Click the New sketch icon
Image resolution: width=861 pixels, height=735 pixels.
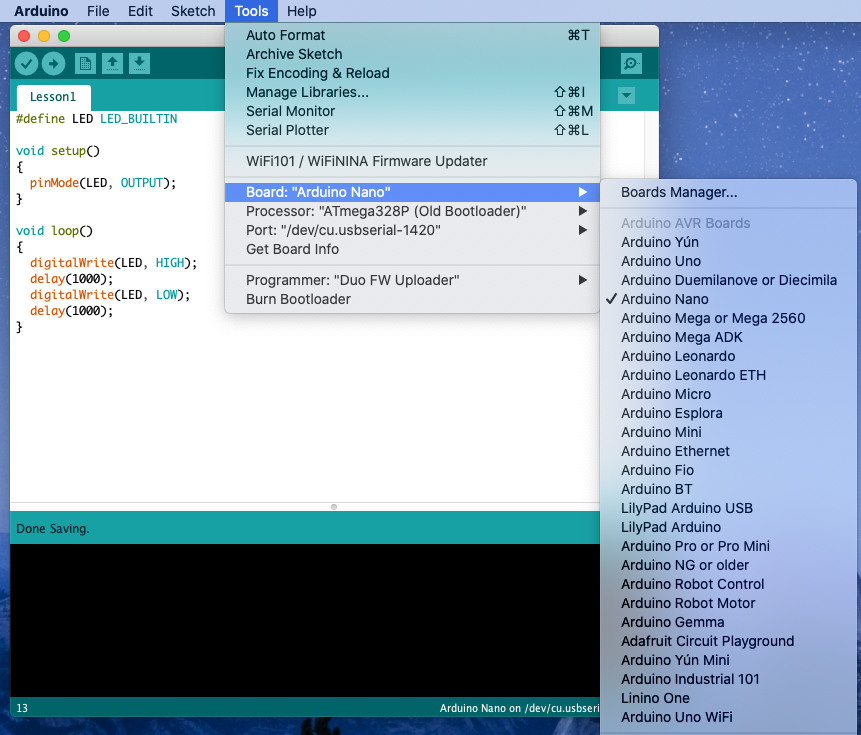click(86, 64)
